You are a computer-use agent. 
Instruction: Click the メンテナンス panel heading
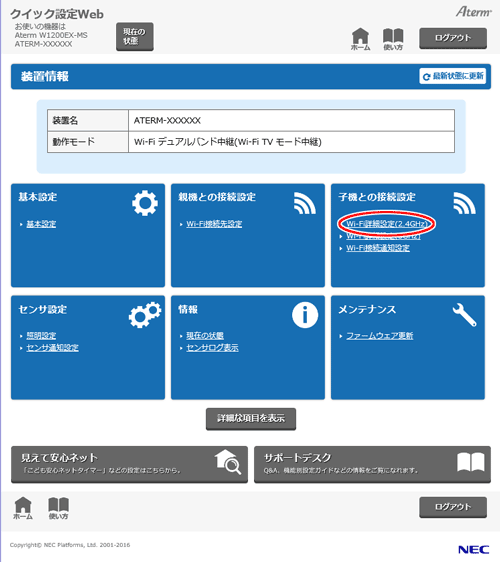(367, 309)
